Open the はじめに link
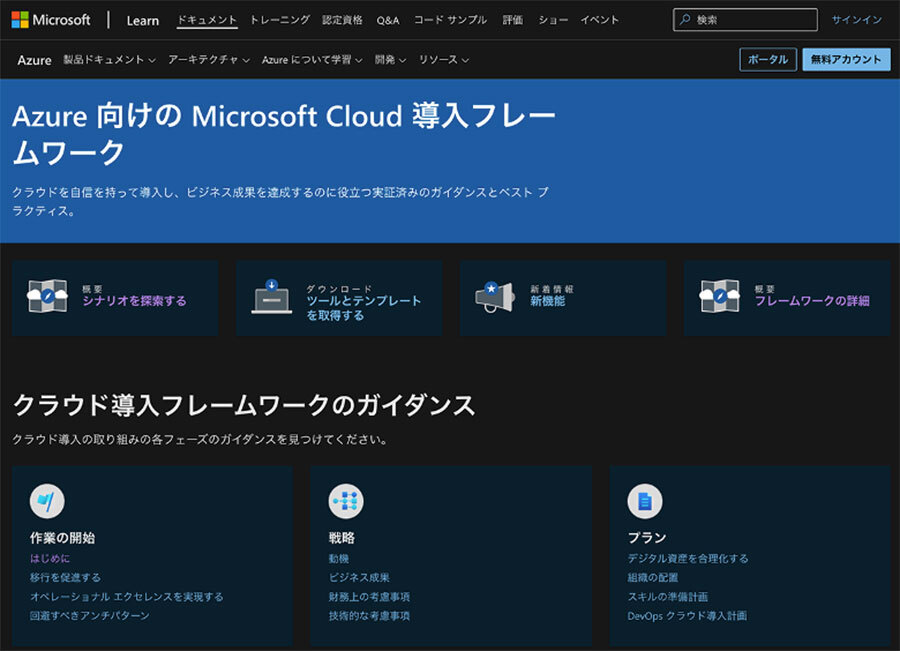This screenshot has width=900, height=651. point(50,559)
